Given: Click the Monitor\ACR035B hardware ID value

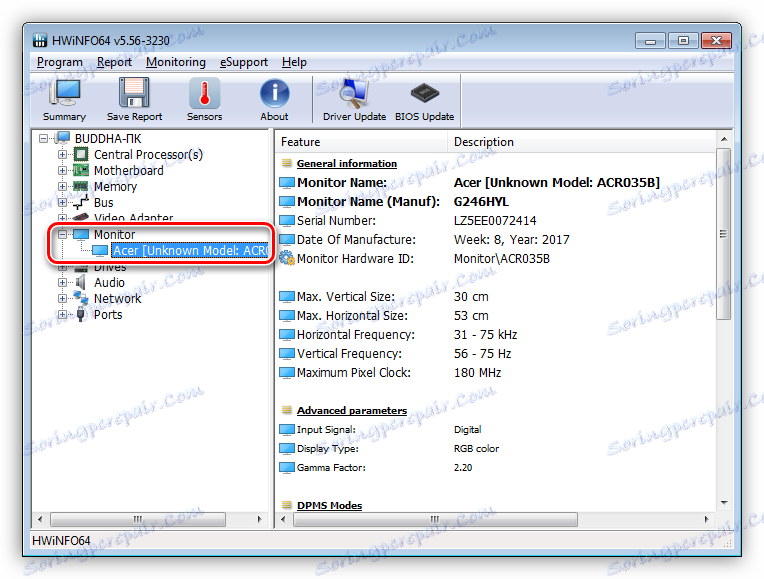Looking at the screenshot, I should coord(502,259).
